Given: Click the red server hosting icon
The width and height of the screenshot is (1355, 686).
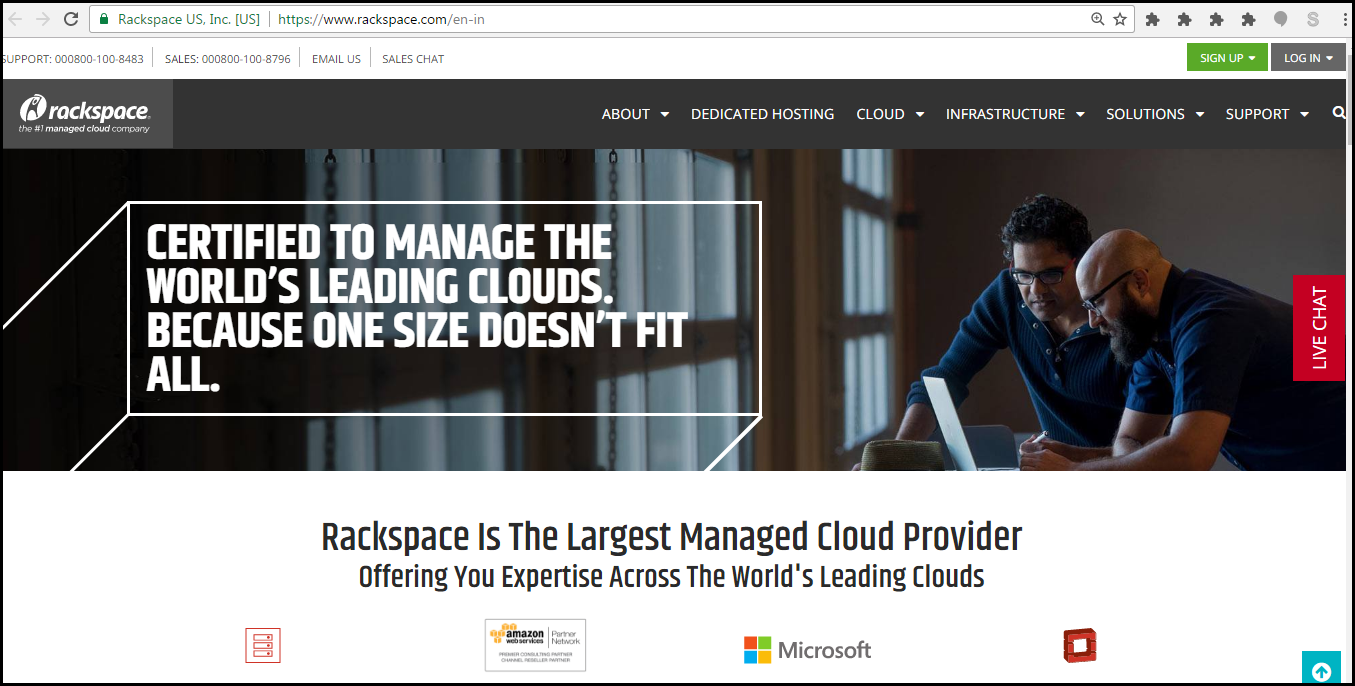Looking at the screenshot, I should coord(263,645).
